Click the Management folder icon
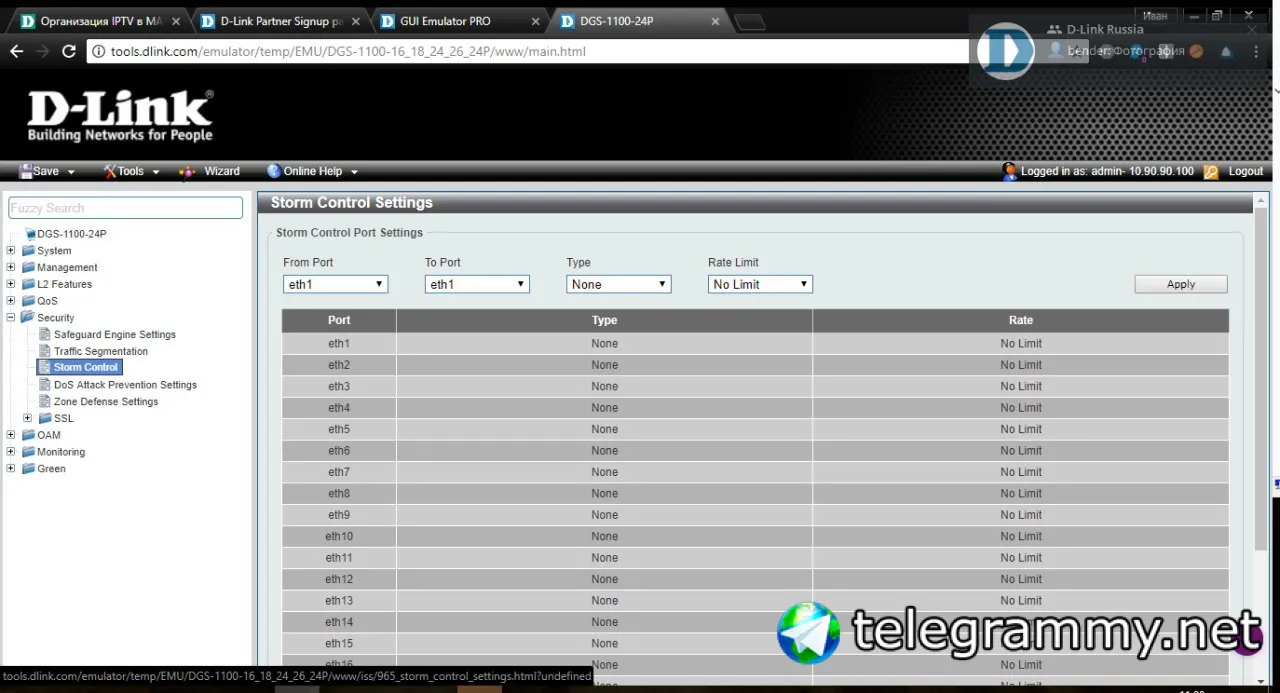This screenshot has width=1280, height=693. [x=28, y=267]
